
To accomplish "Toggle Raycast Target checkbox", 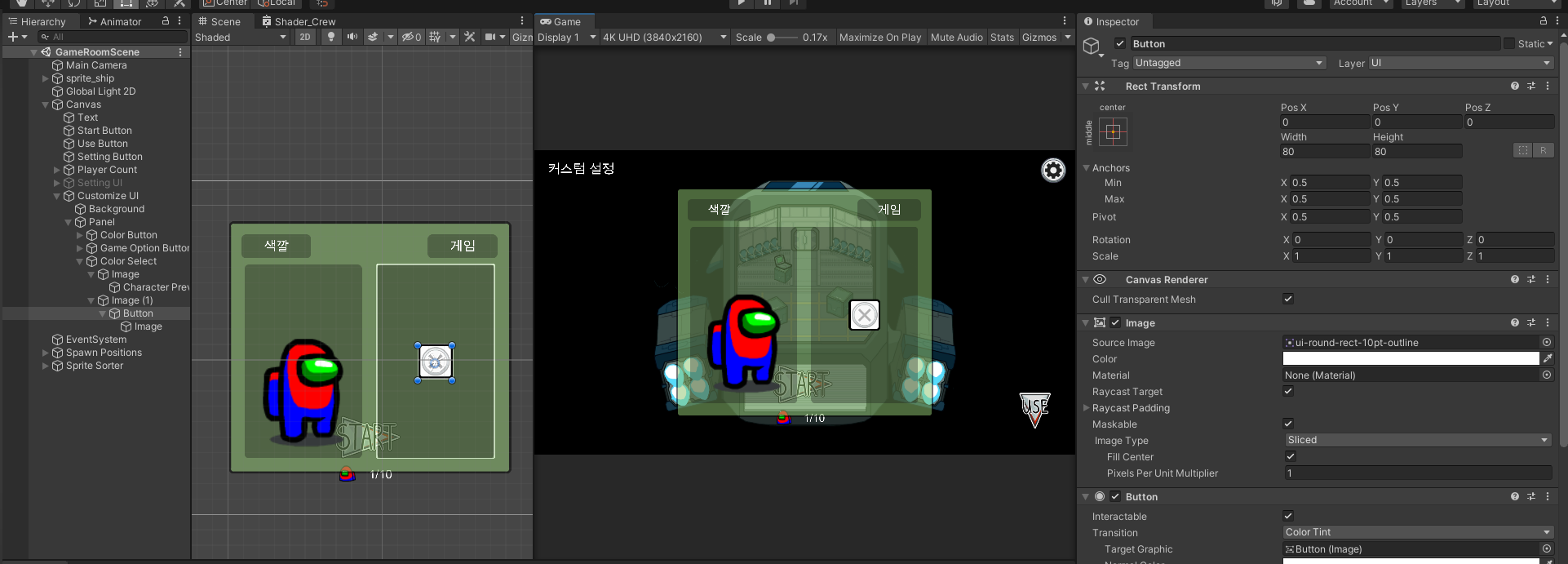I will pos(1288,391).
